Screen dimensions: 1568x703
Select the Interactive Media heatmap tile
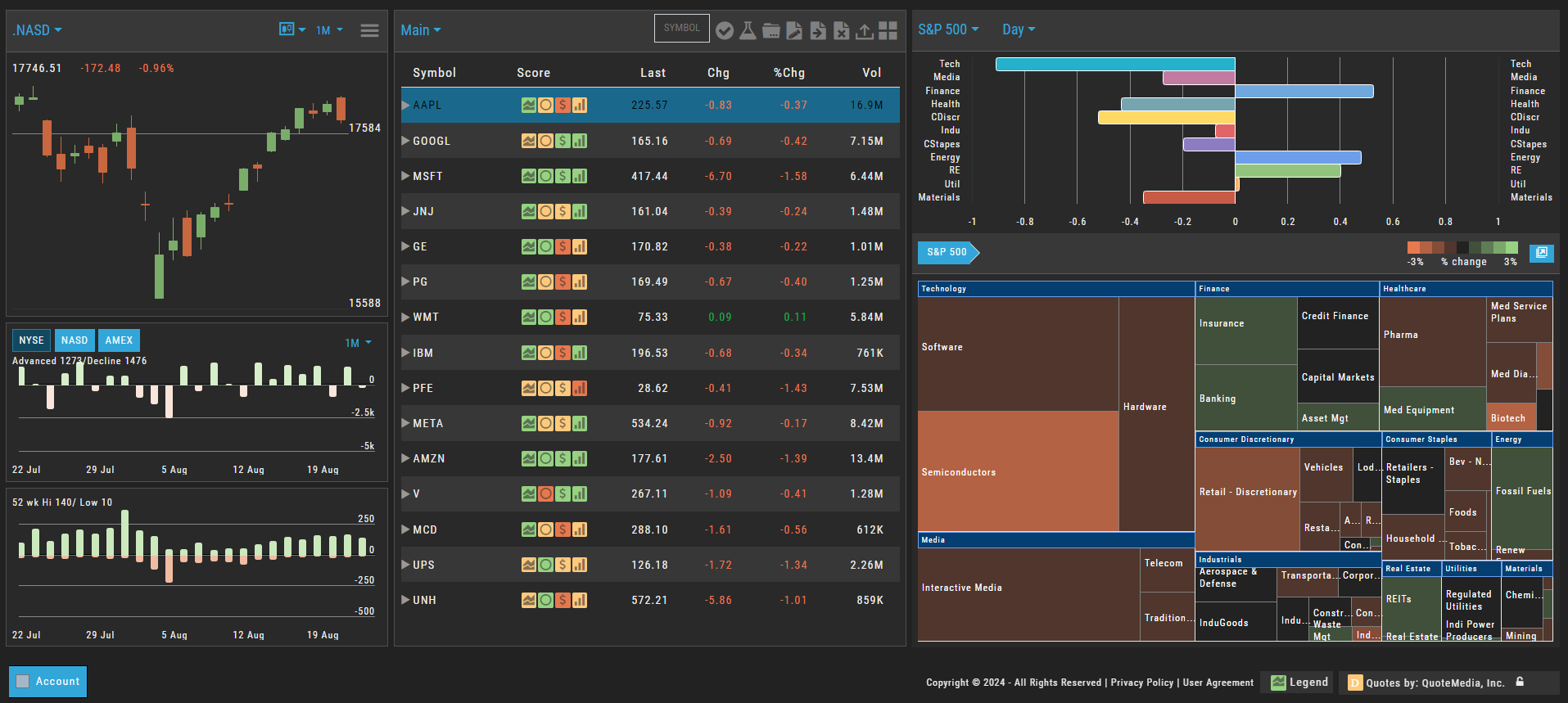click(1029, 594)
